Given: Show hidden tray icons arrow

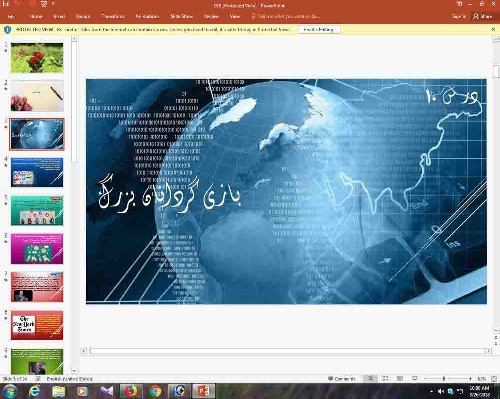Looking at the screenshot, I should tap(432, 391).
